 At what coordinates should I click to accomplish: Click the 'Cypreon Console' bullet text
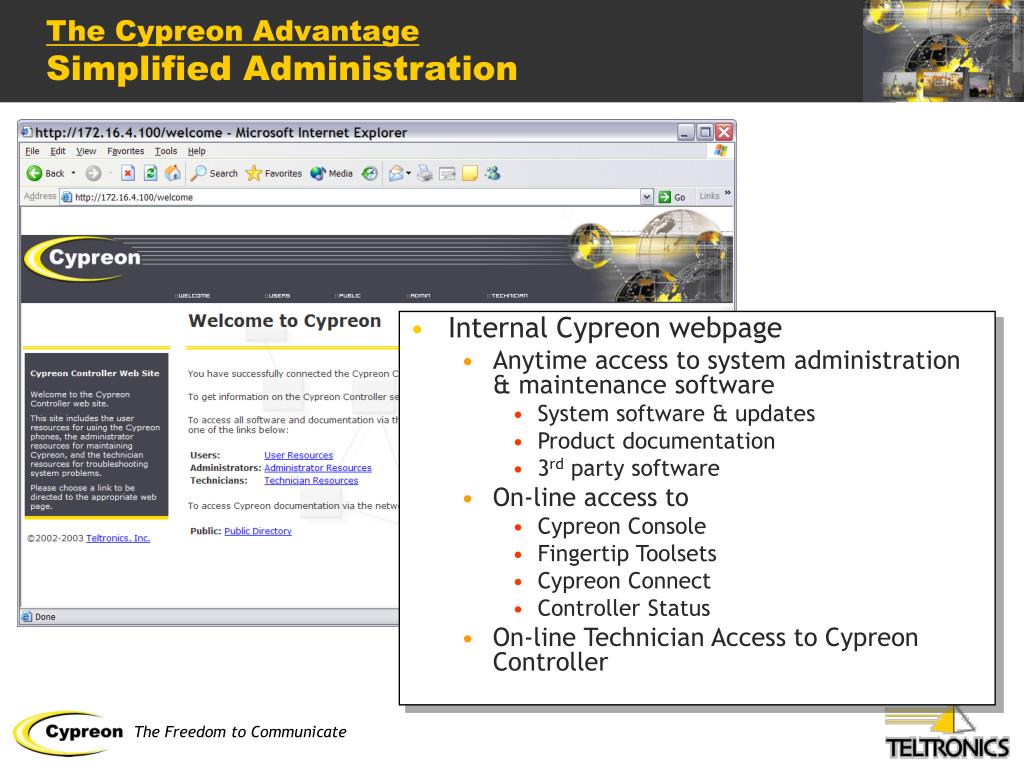(621, 526)
